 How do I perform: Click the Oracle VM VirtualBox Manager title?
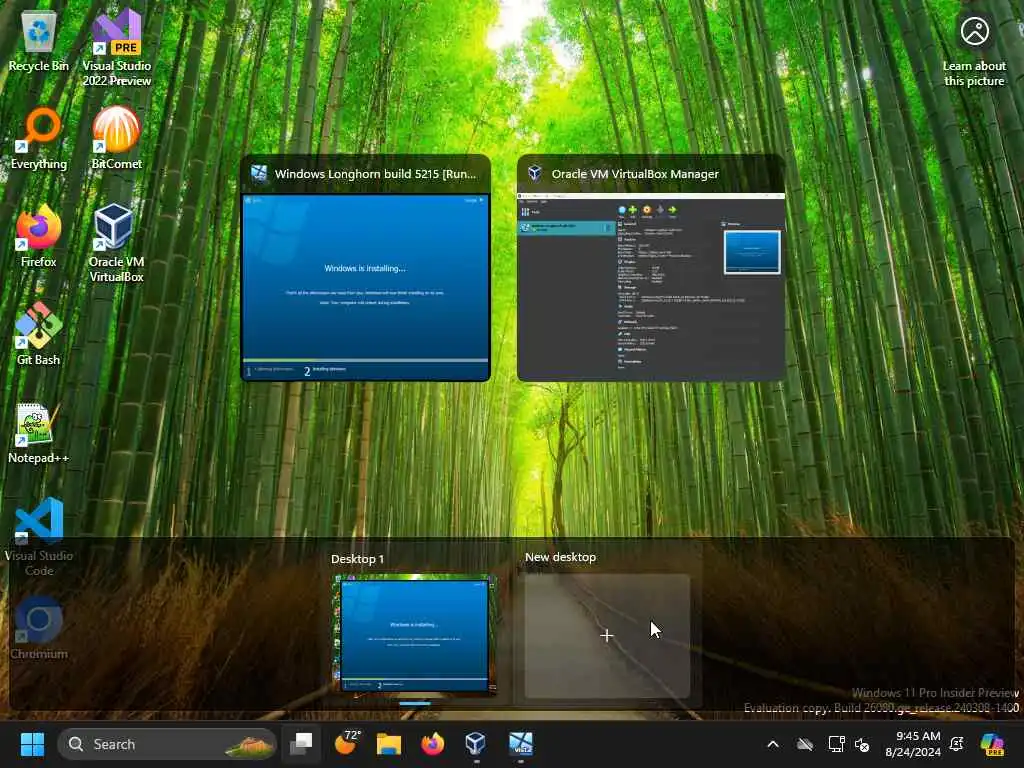(x=635, y=174)
